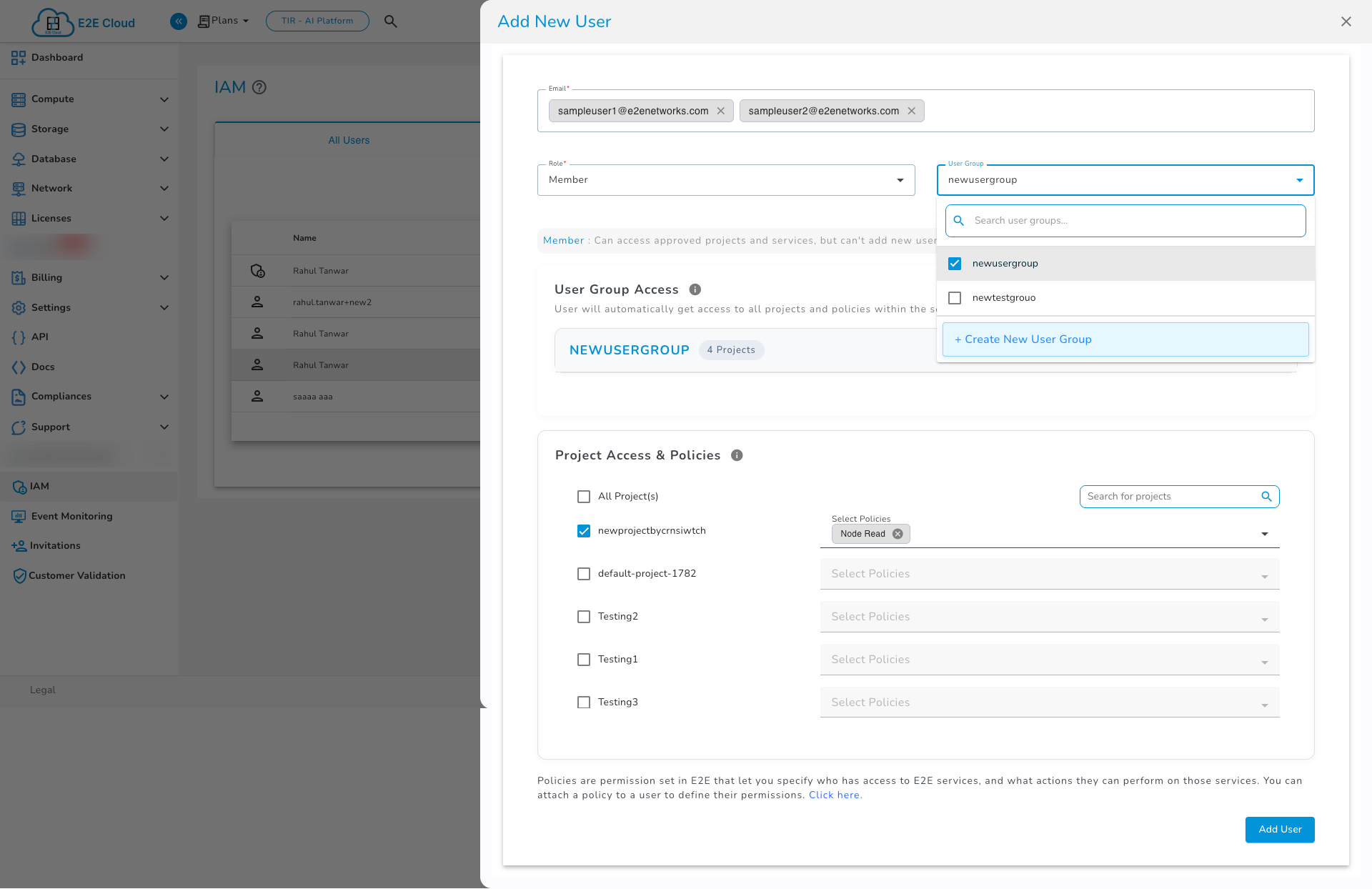Click the search projects magnifier icon
Viewport: 1372px width, 889px height.
pos(1266,497)
